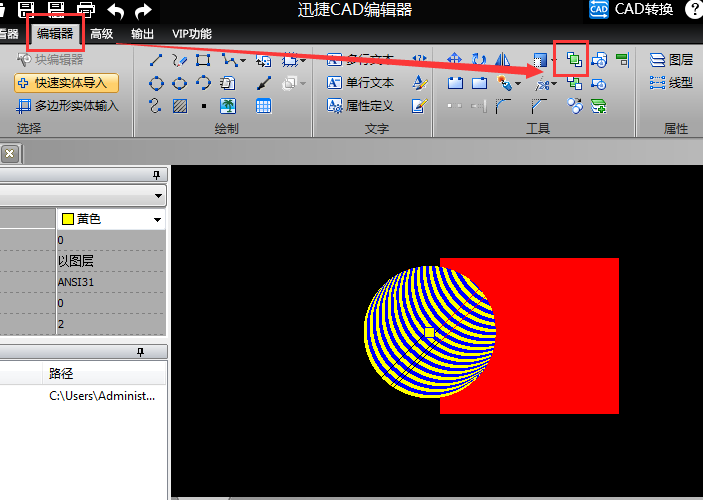Click the undo arrow in the title bar
This screenshot has width=703, height=500.
click(x=116, y=11)
